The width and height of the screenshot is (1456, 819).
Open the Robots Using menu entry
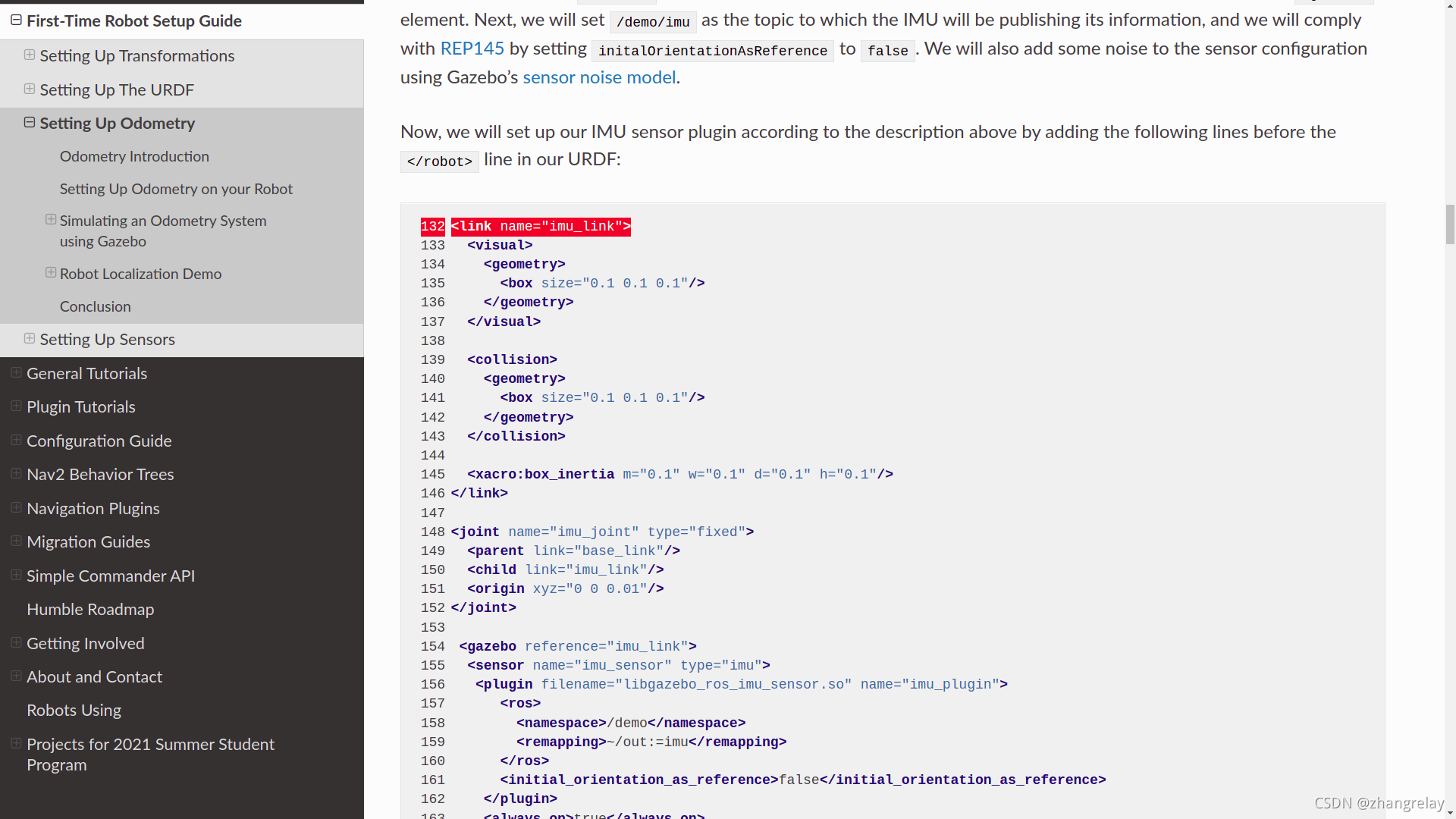pos(74,710)
